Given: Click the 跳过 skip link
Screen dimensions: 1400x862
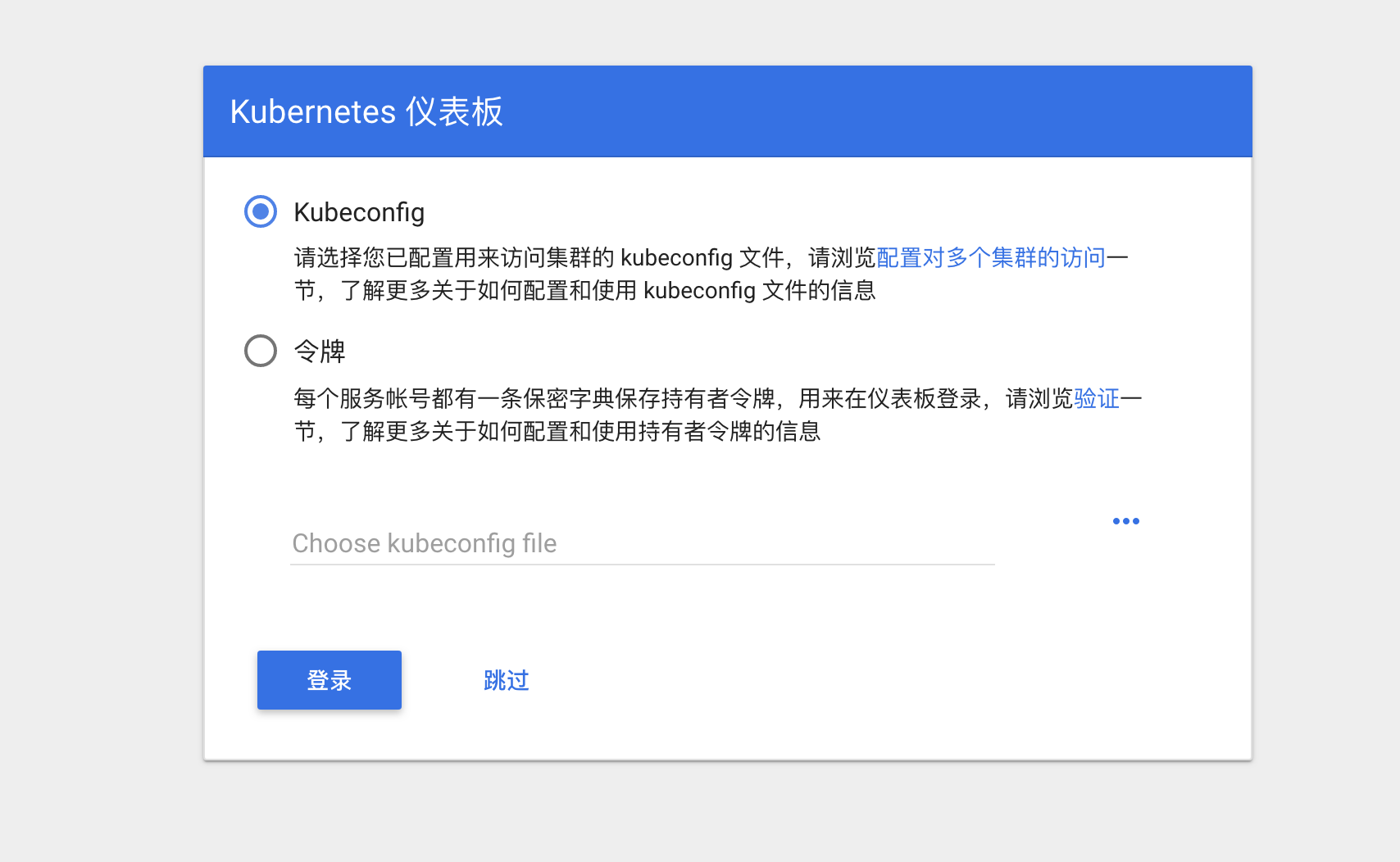Looking at the screenshot, I should [507, 680].
